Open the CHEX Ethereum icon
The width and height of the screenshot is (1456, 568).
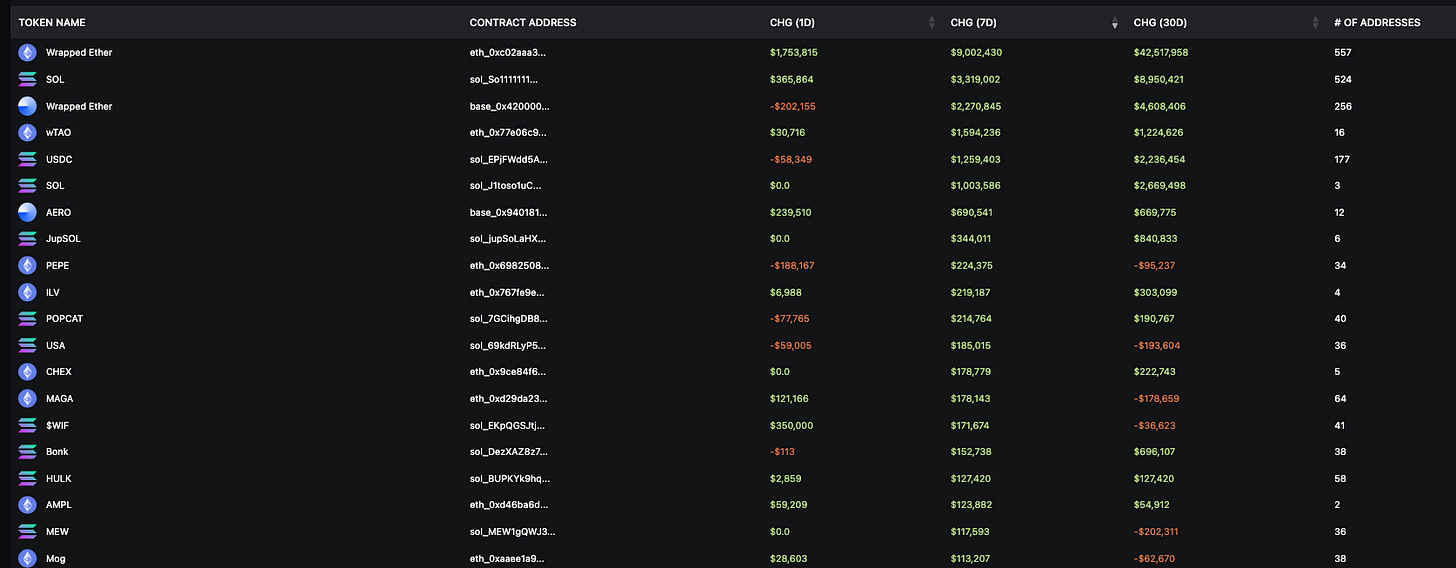point(27,371)
